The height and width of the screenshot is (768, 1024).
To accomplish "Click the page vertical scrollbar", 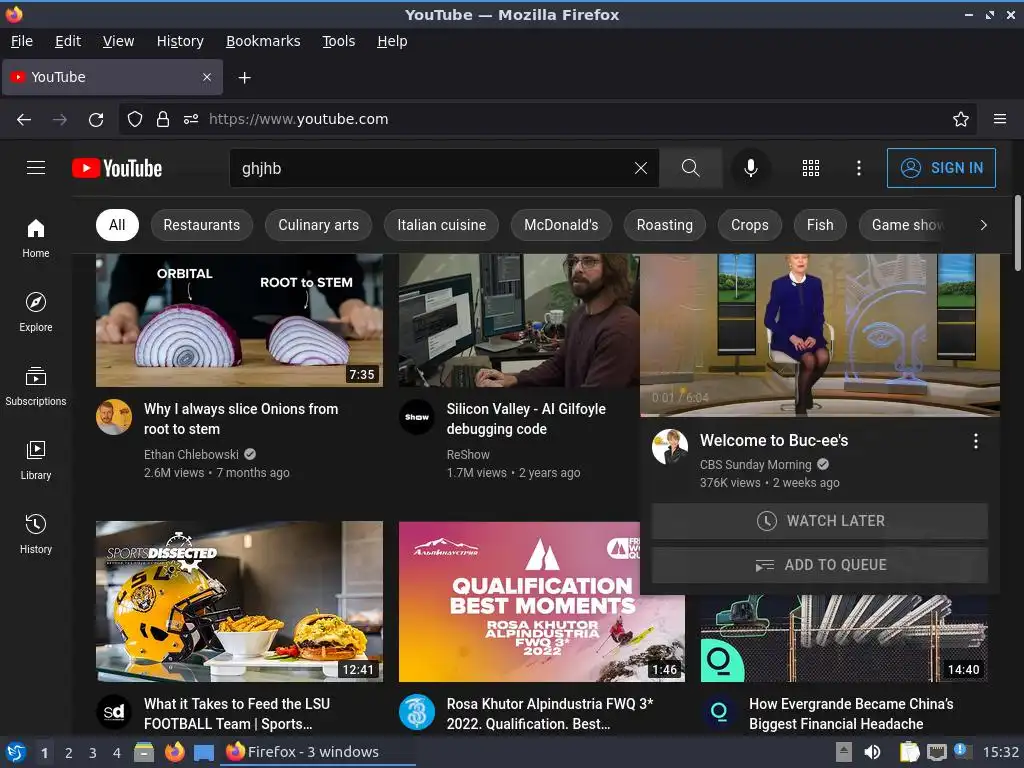I will point(1017,232).
